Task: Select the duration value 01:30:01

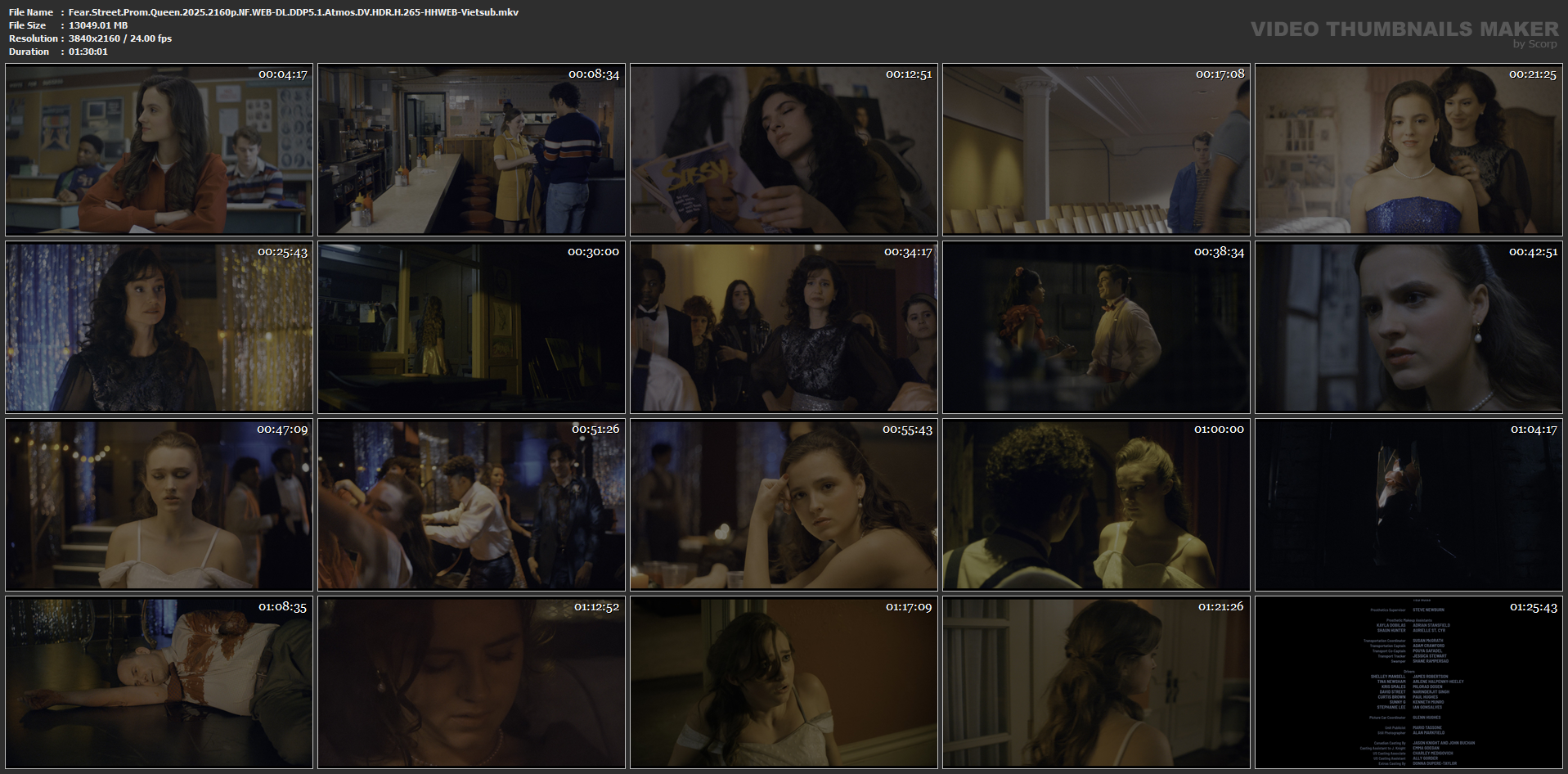Action: (88, 52)
